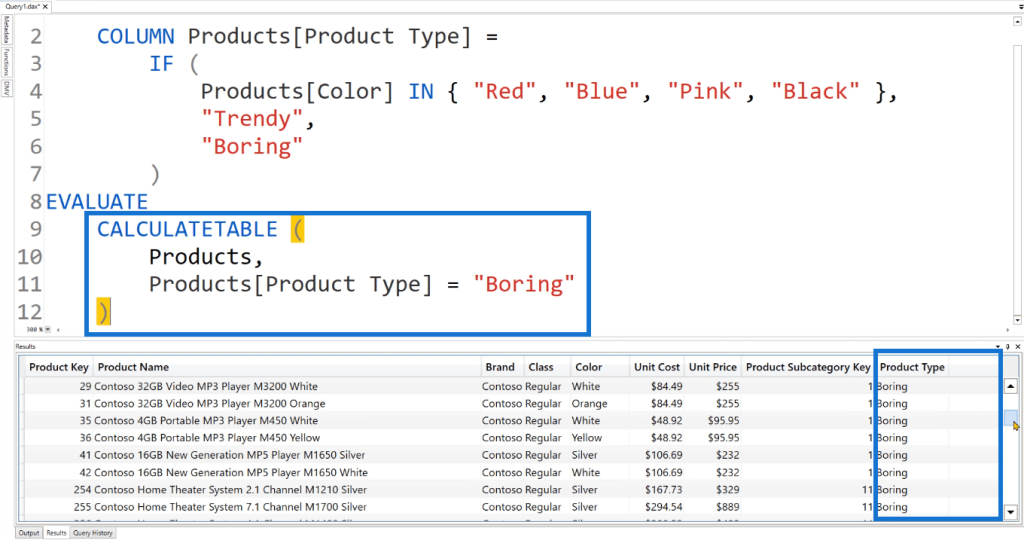Viewport: 1024px width, 540px height.
Task: Switch to the Query History tab
Action: coord(93,533)
